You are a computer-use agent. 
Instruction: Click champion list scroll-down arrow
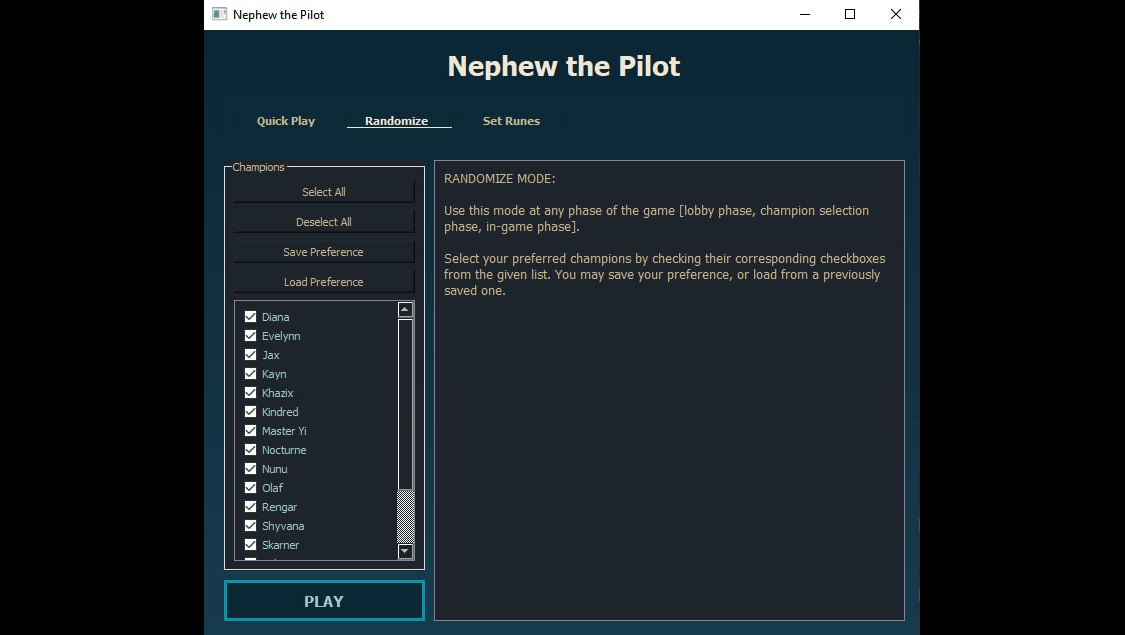[405, 551]
